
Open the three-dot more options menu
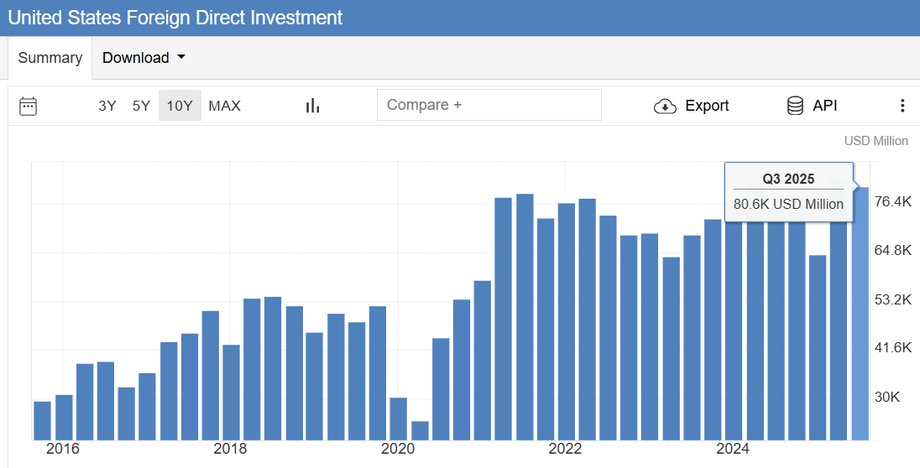tap(902, 106)
